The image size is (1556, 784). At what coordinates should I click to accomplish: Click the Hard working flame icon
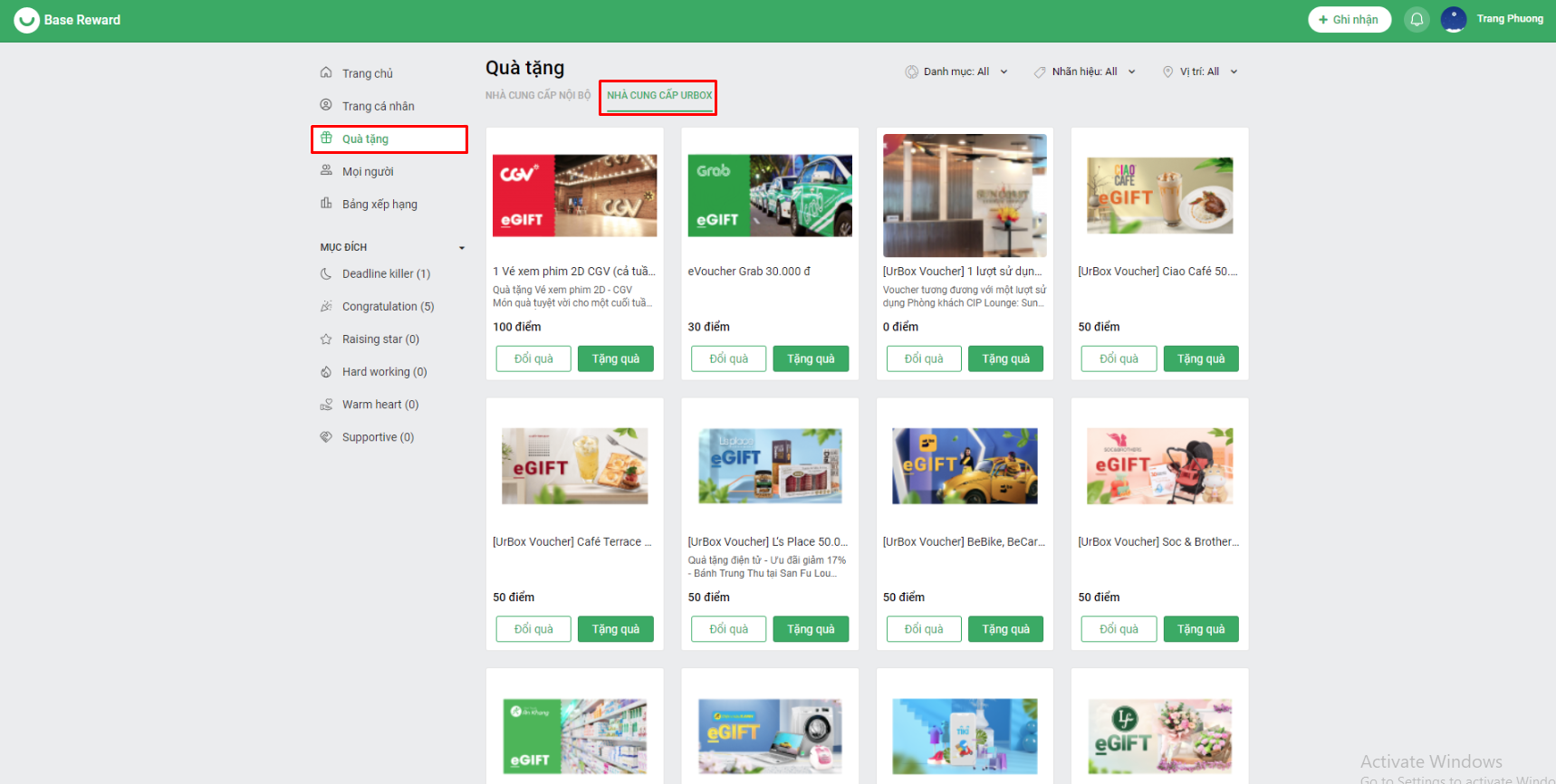click(326, 371)
